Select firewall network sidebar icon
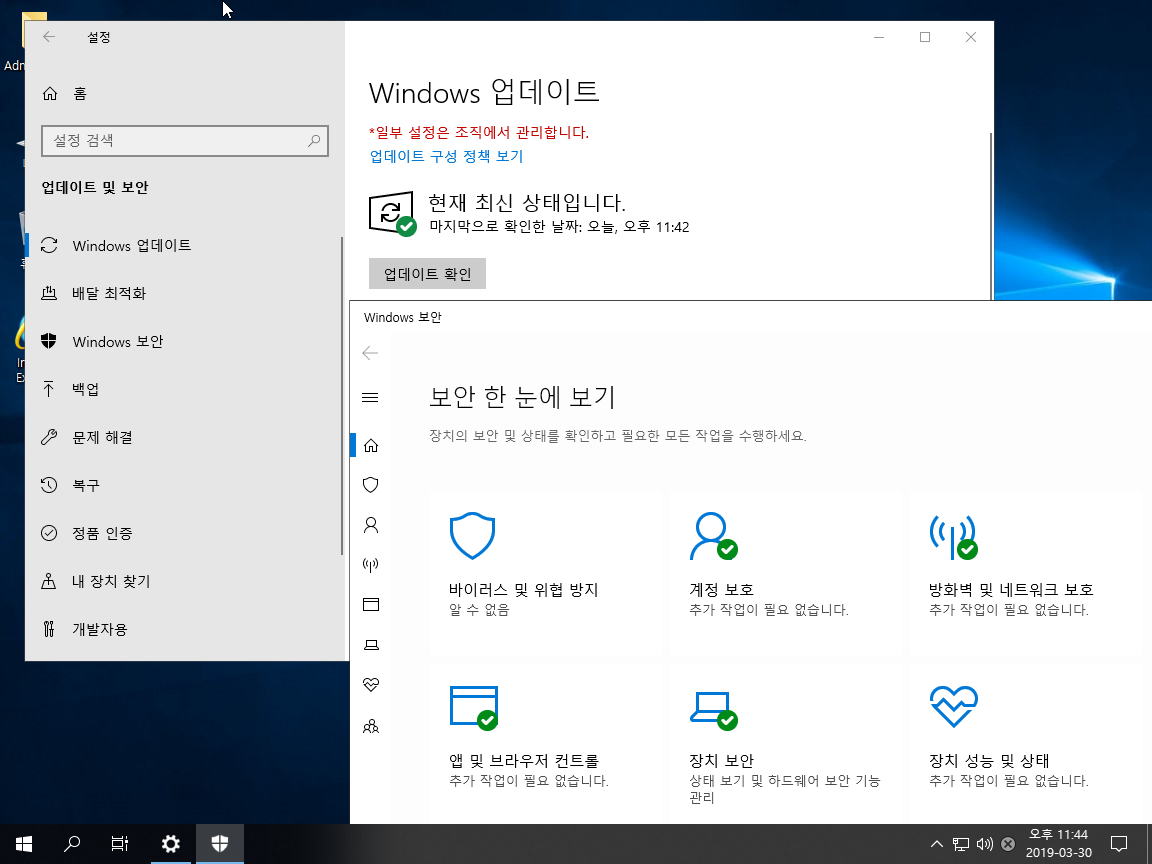The image size is (1152, 864). tap(371, 564)
